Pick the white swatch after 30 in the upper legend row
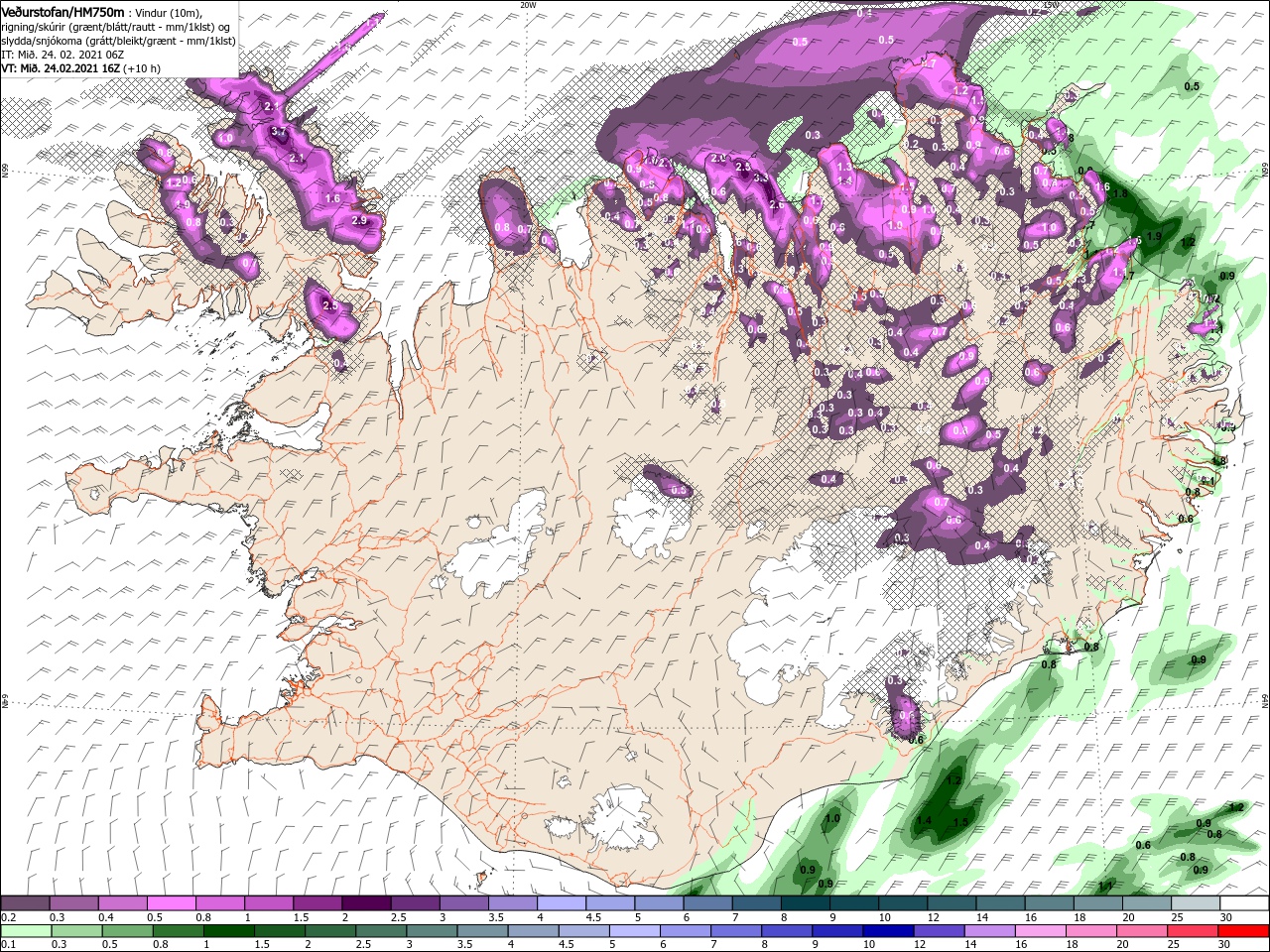 coord(1244,903)
